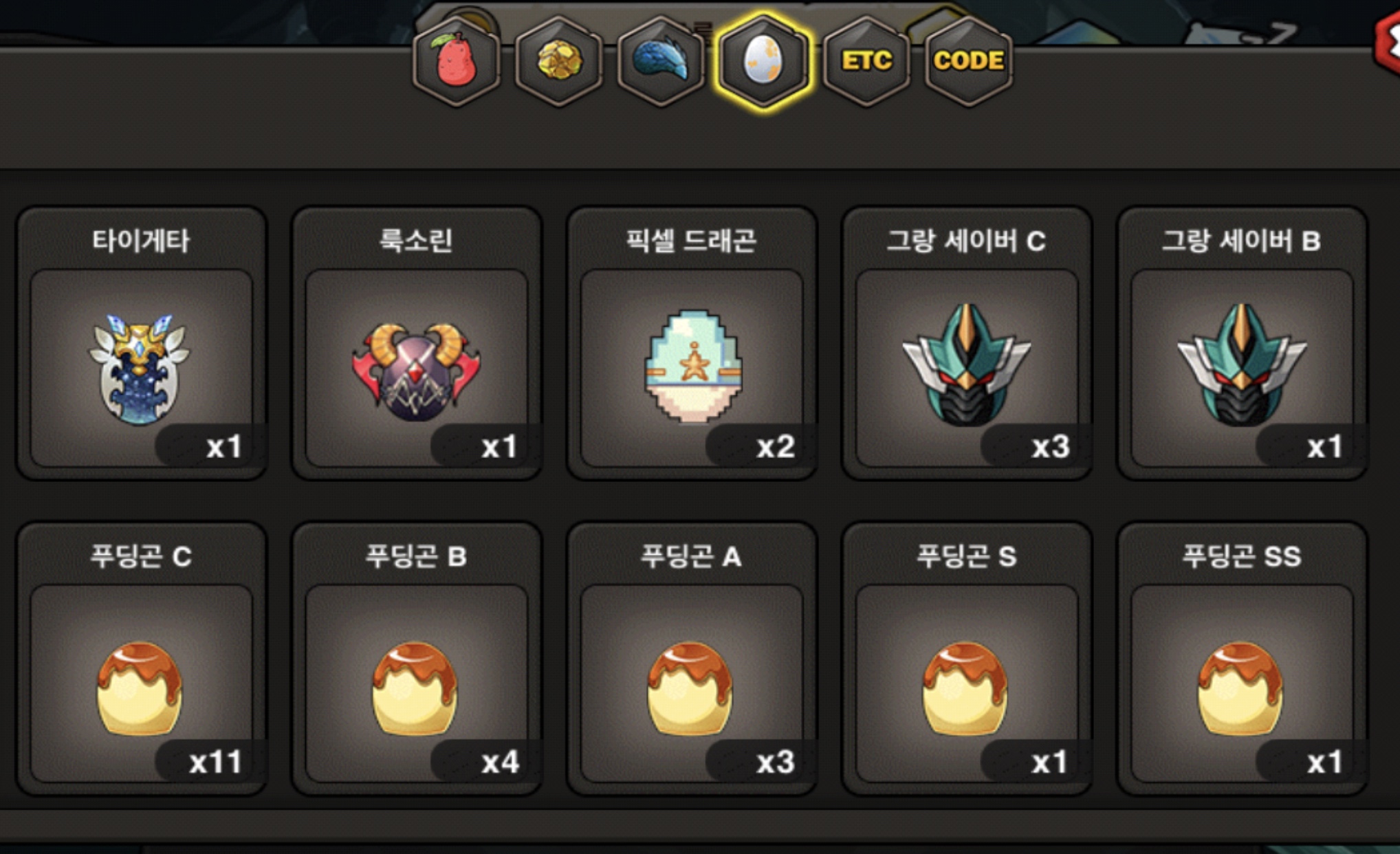Open the ETC tab
The image size is (1400, 854).
[x=866, y=61]
